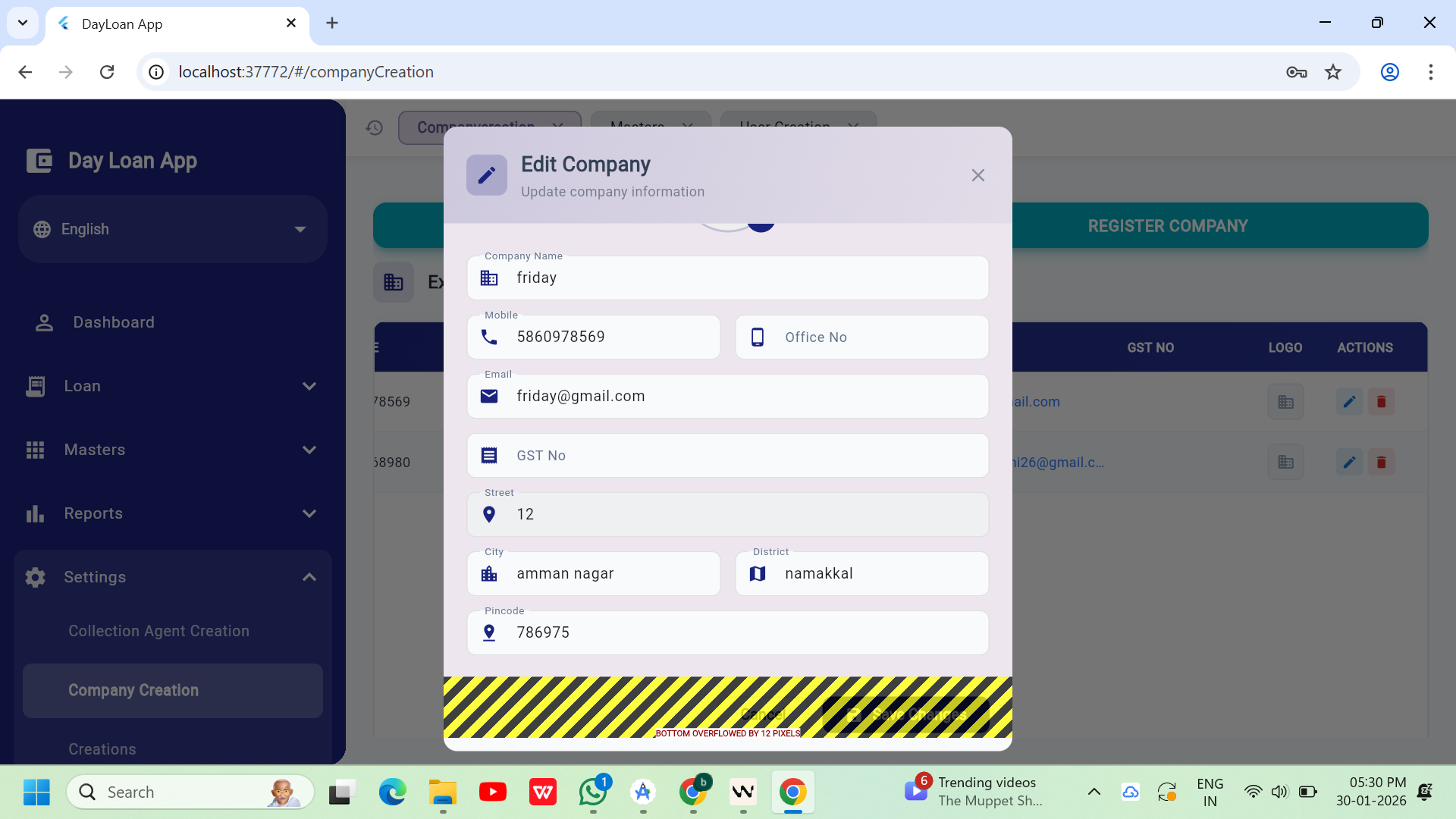1456x819 pixels.
Task: Click the first row's company logo thumbnail
Action: (1285, 402)
